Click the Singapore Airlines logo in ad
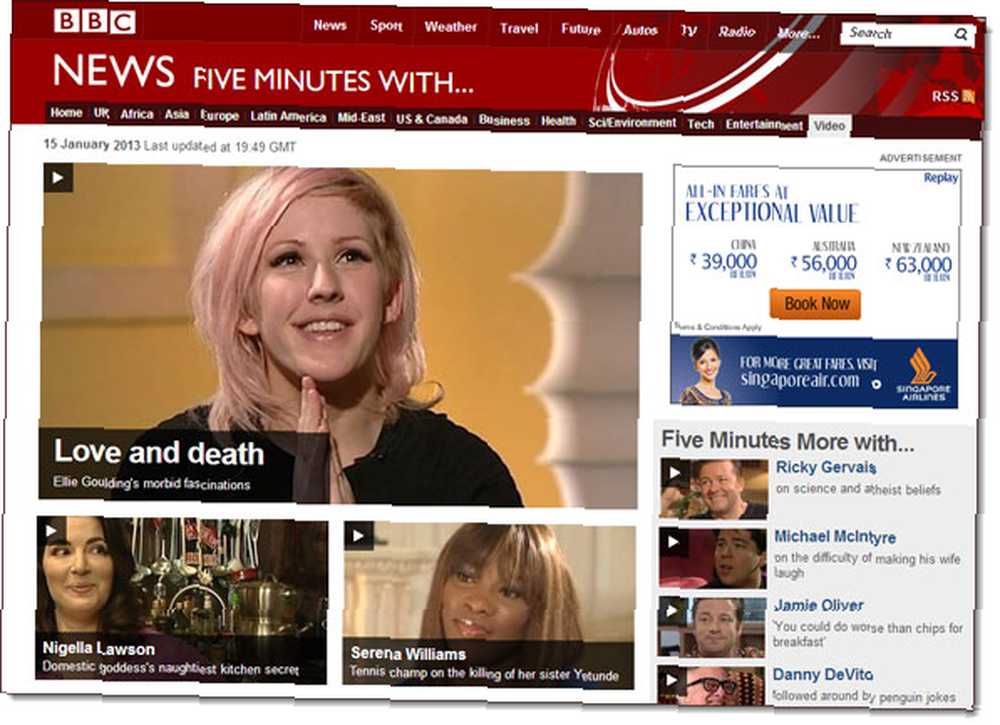Image resolution: width=1000 pixels, height=725 pixels. click(923, 374)
